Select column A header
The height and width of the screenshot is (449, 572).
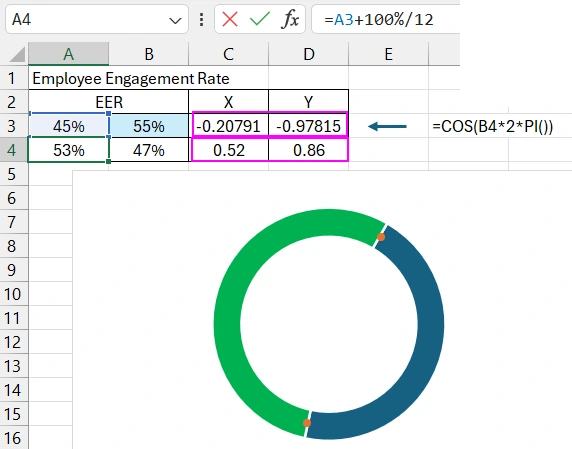pos(69,54)
